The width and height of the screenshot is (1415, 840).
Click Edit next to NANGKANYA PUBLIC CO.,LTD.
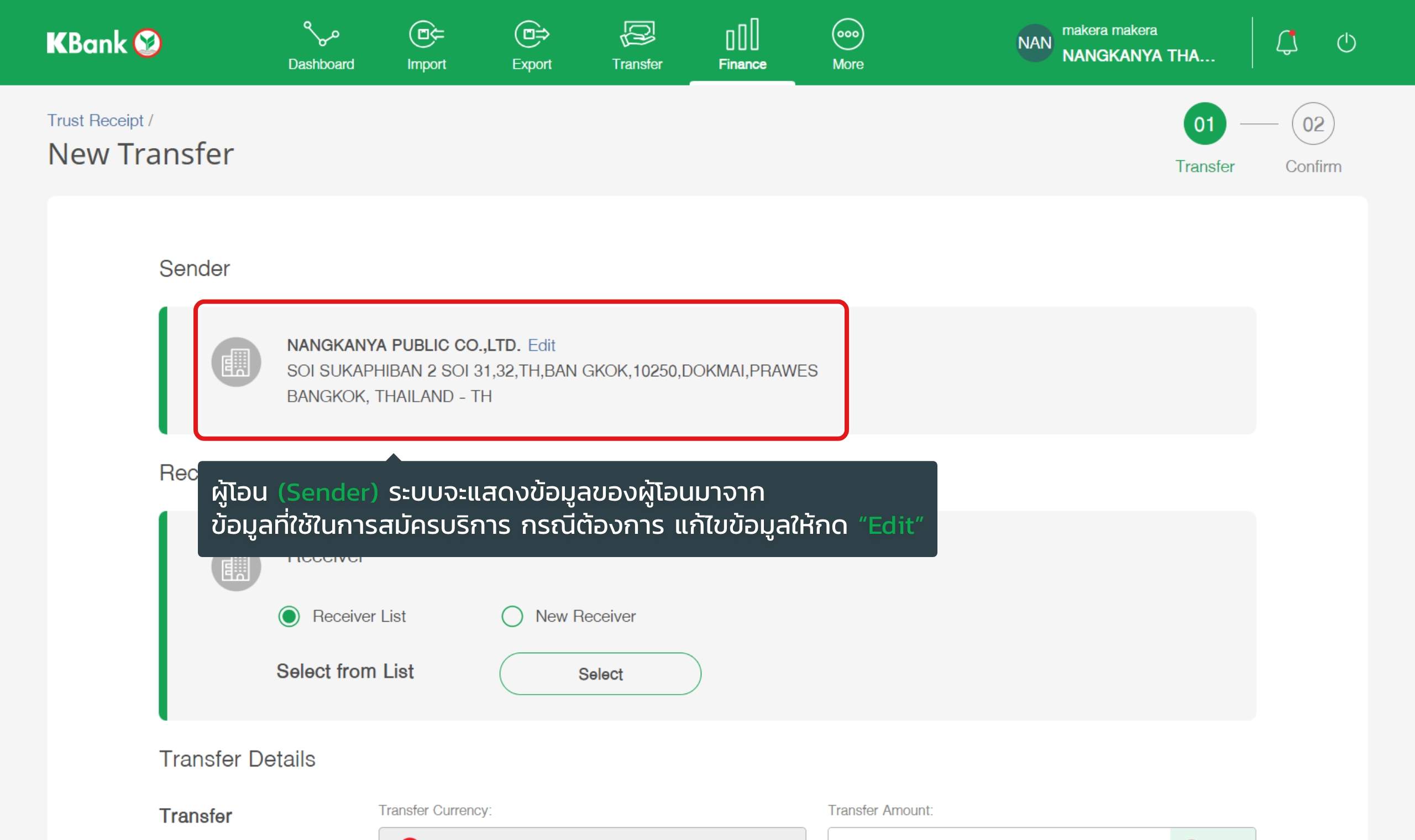(x=541, y=345)
